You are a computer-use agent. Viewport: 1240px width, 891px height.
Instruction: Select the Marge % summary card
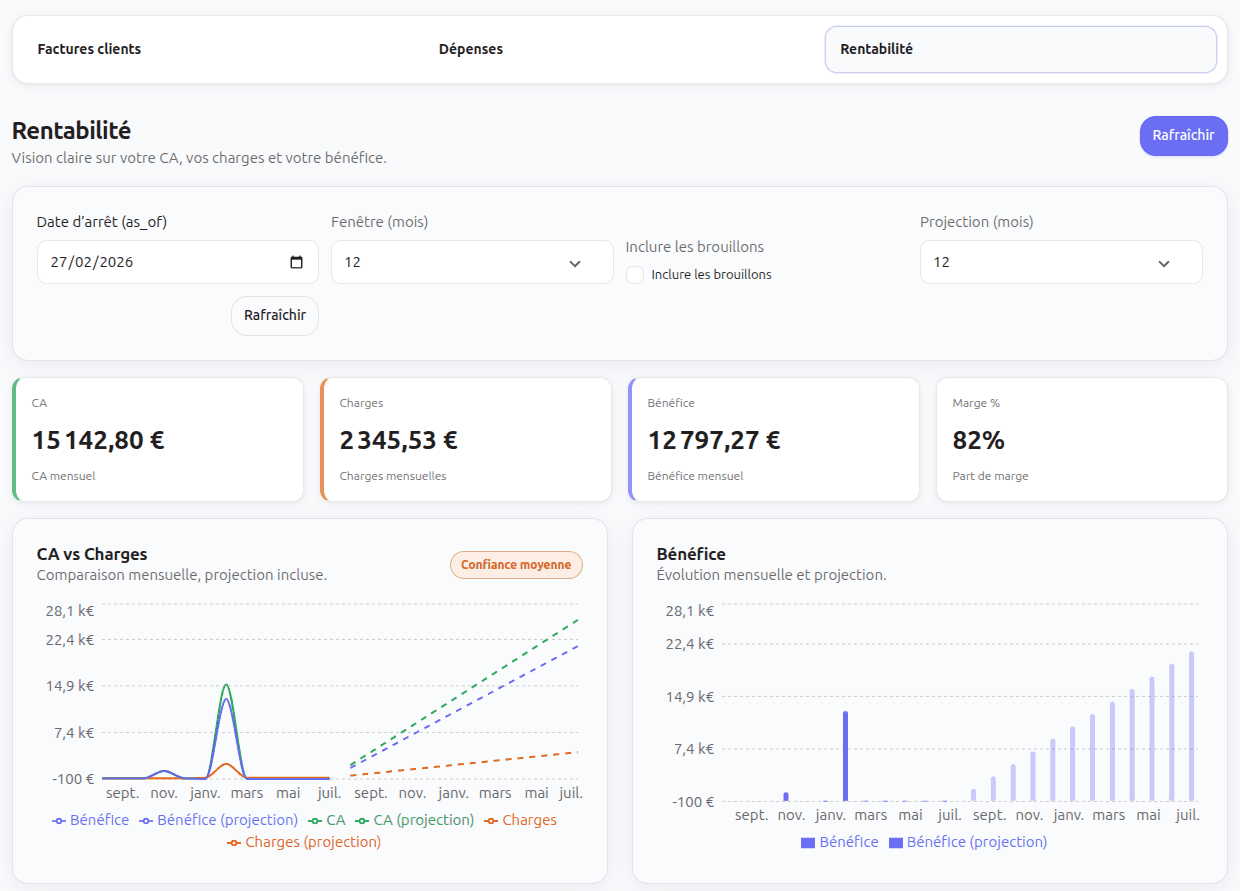click(x=1082, y=438)
